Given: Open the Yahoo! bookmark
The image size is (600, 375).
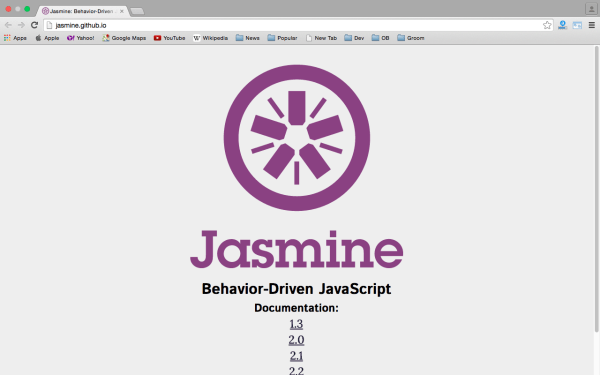Looking at the screenshot, I should 80,38.
